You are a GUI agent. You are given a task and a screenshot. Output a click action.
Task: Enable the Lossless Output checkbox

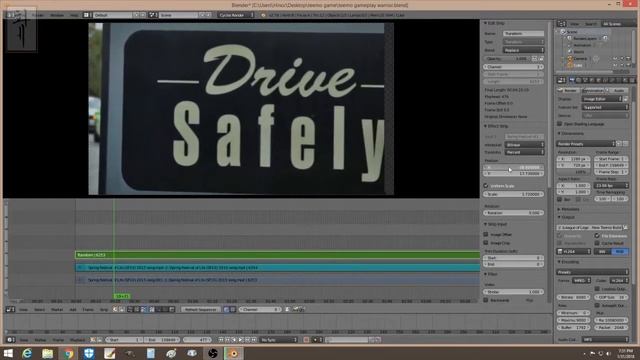tap(597, 289)
